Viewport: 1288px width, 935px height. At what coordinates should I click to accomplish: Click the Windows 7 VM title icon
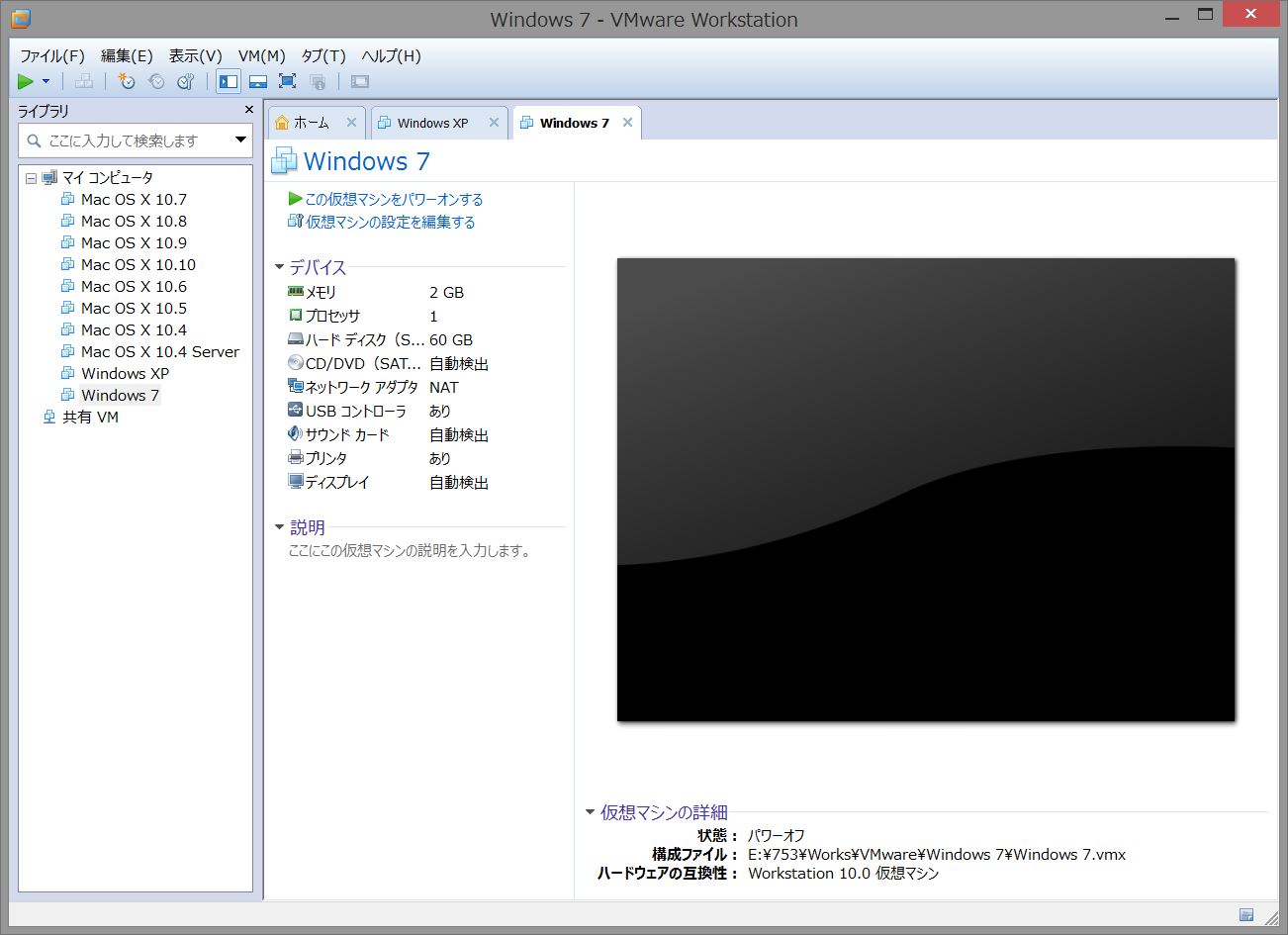[284, 161]
